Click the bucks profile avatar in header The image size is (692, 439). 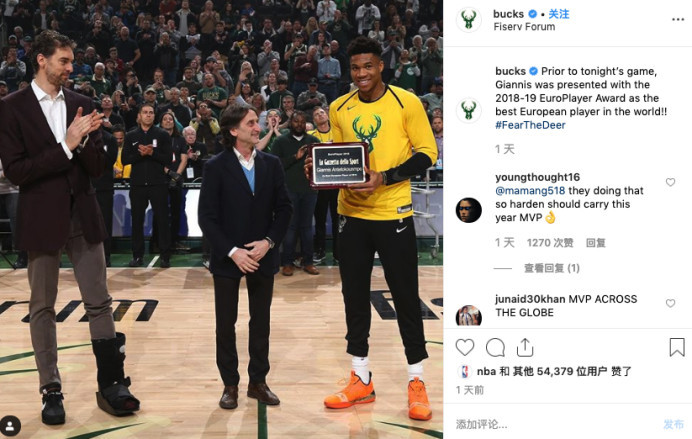pyautogui.click(x=469, y=20)
